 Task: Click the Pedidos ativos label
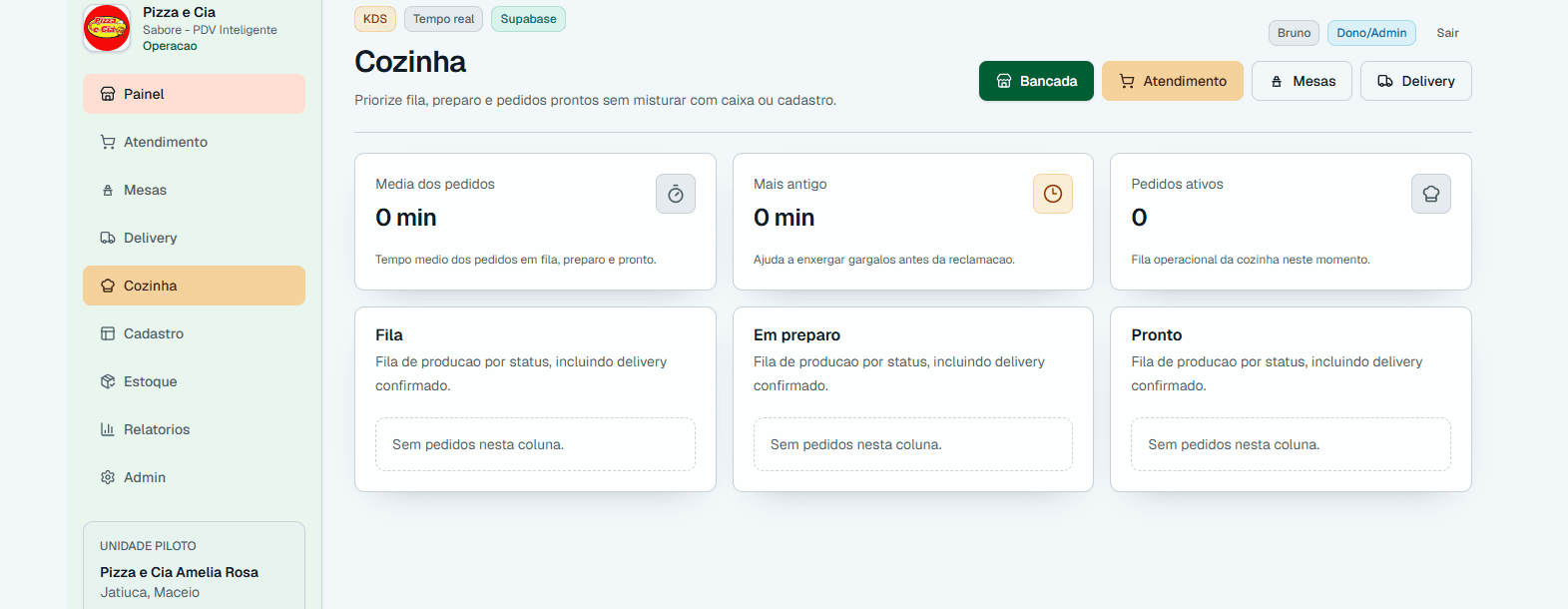(1177, 184)
